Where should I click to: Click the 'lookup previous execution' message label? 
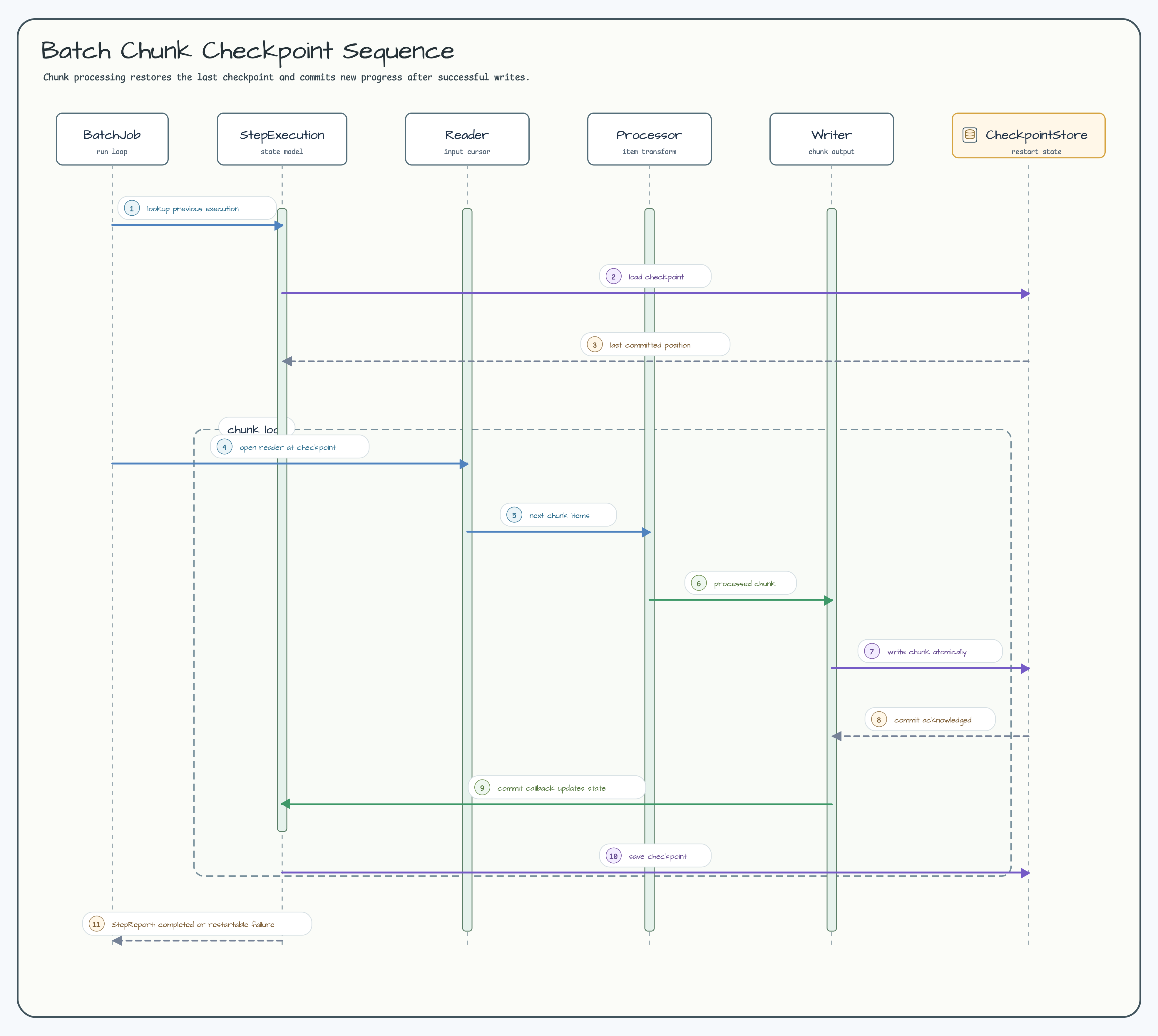click(x=197, y=208)
